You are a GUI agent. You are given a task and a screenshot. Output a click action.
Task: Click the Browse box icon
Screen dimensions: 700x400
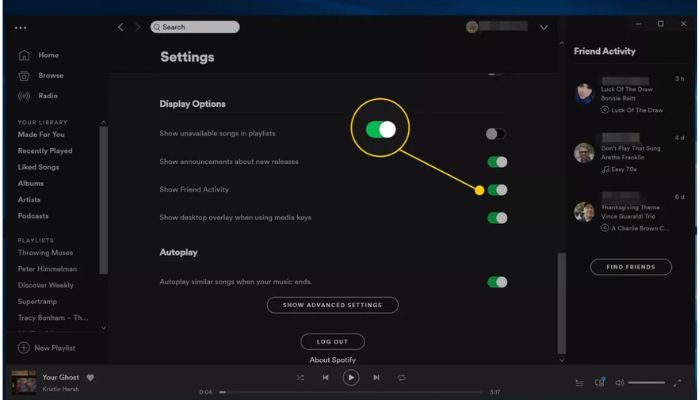tap(24, 76)
